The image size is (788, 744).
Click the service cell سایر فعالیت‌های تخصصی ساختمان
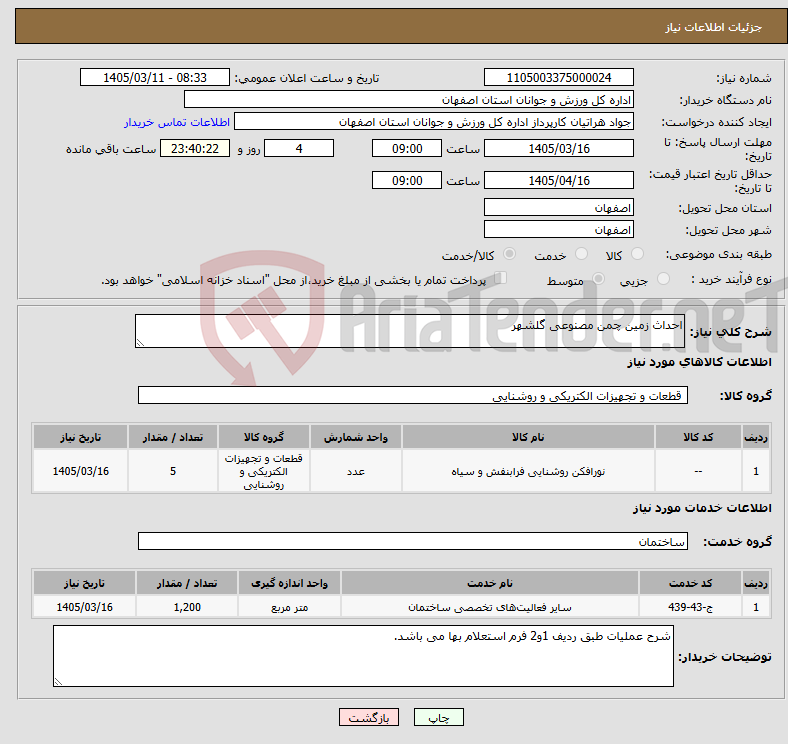point(489,607)
